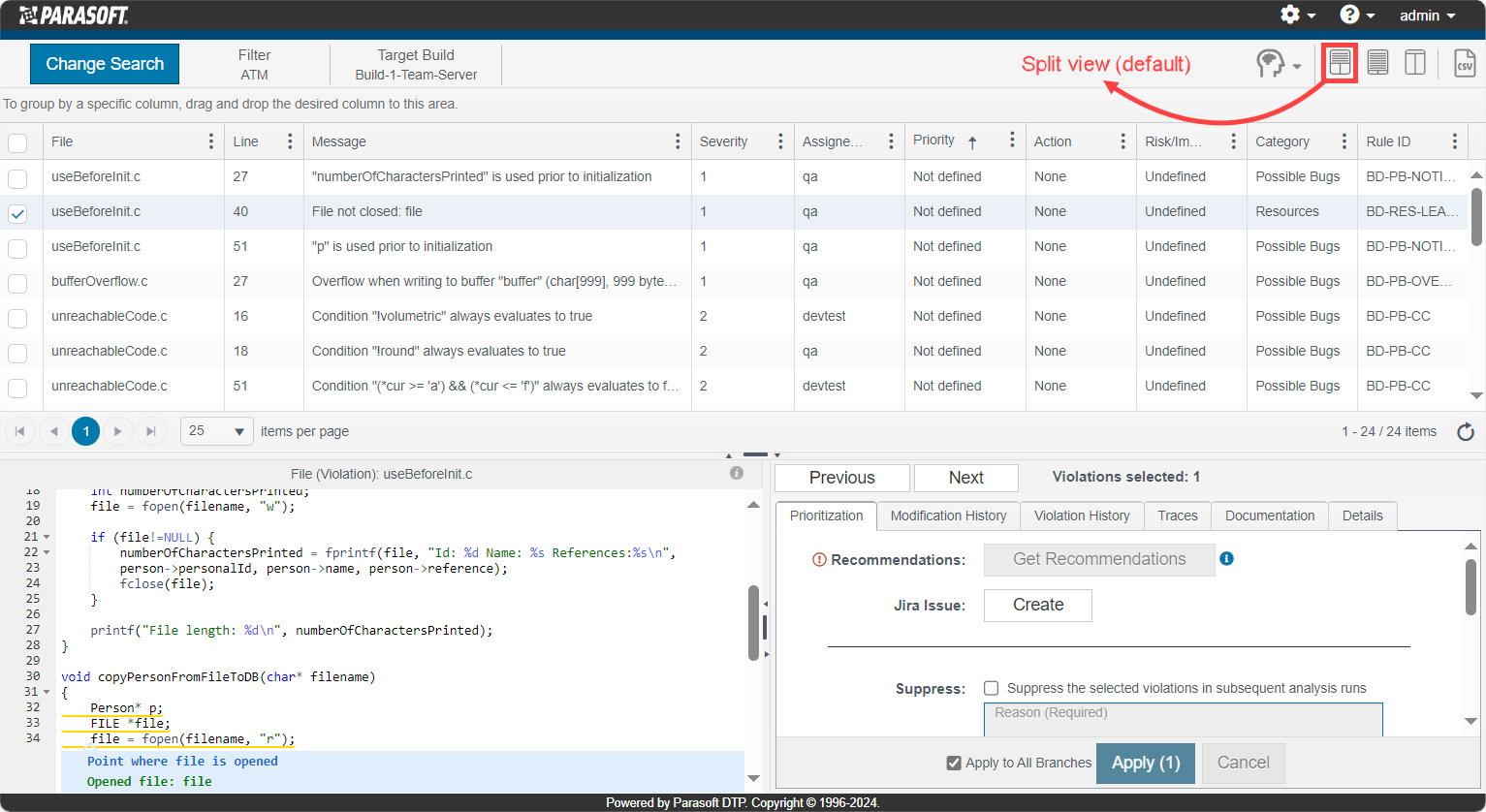Click the info icon in the code panel header
This screenshot has width=1486, height=812.
click(737, 473)
